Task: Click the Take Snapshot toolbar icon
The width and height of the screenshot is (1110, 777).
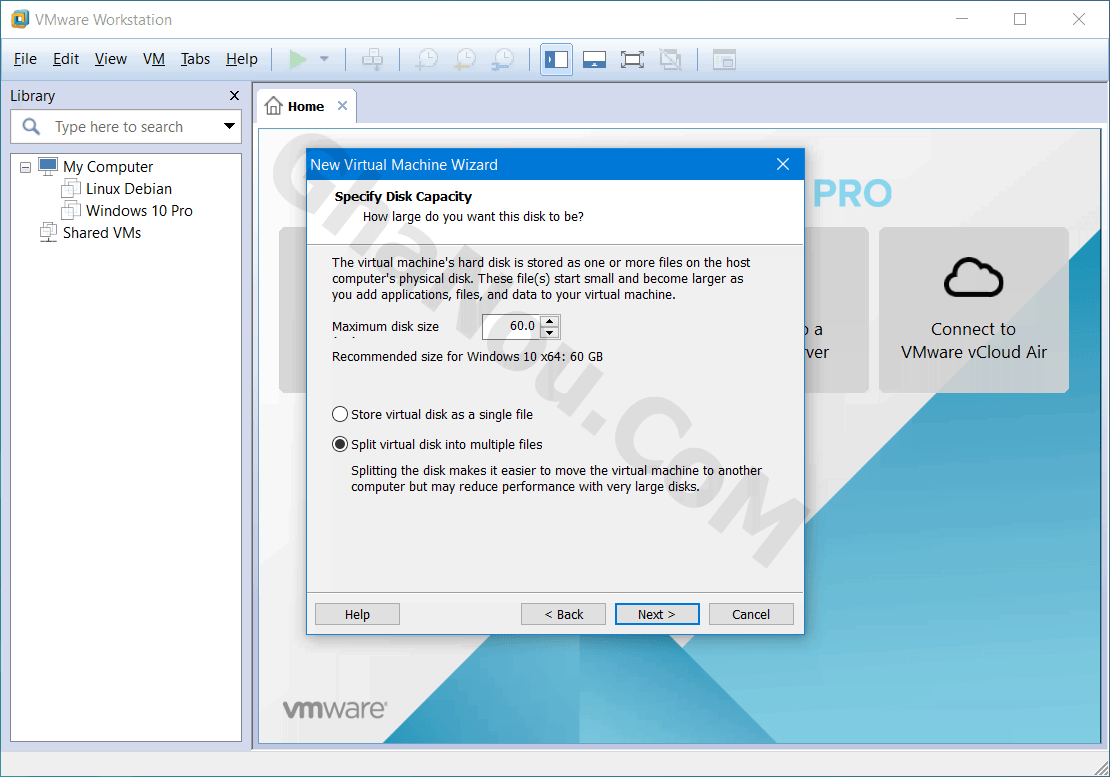Action: 426,59
